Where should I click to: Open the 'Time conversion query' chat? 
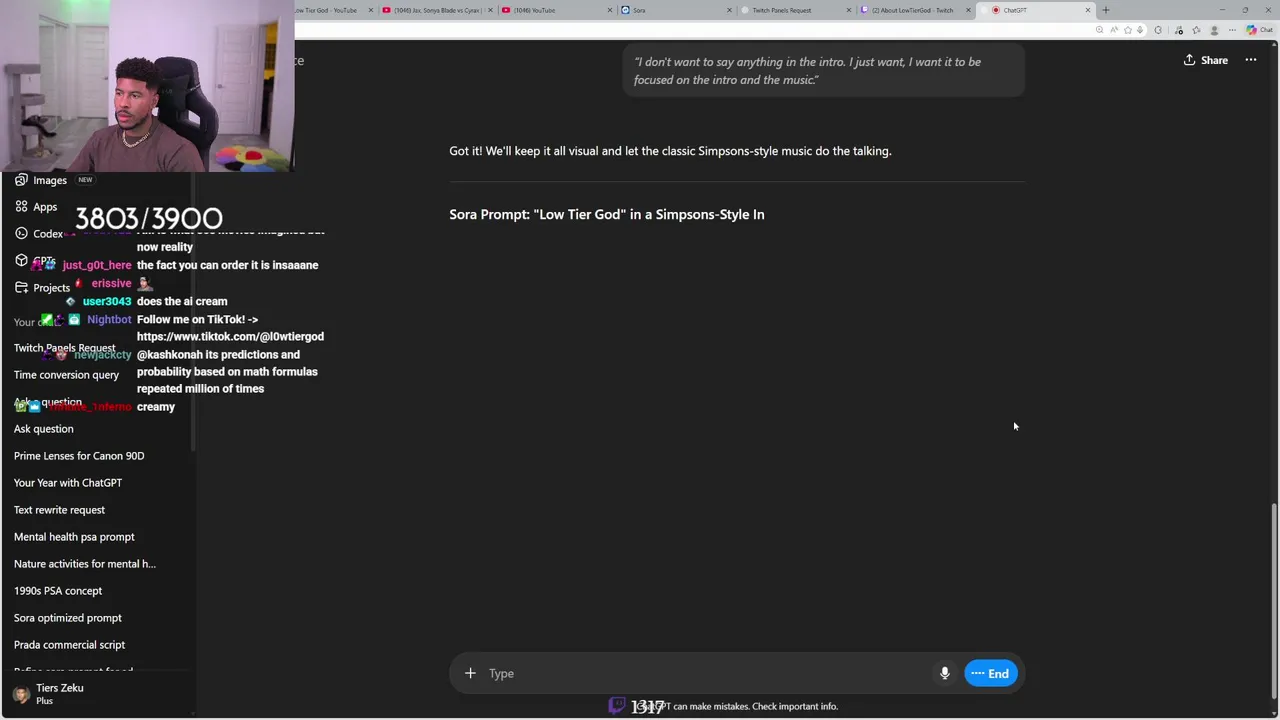66,375
